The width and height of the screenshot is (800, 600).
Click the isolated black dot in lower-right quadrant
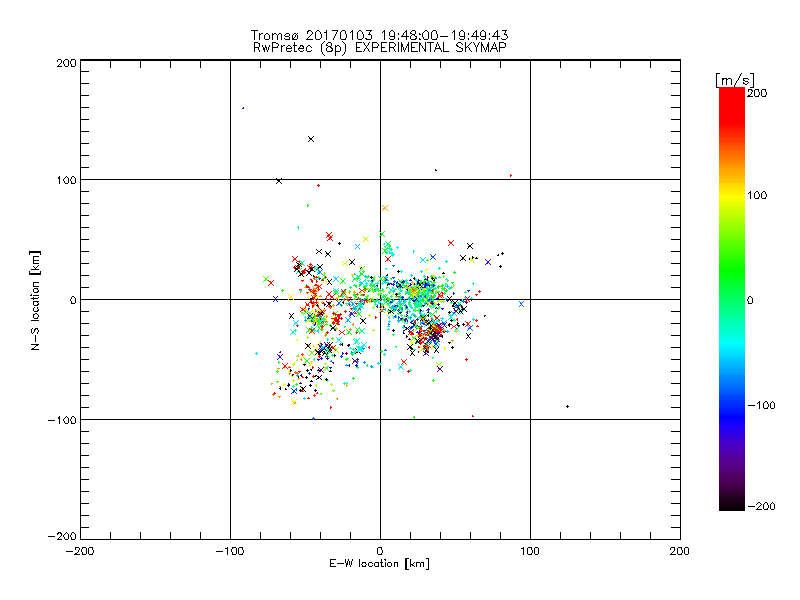[567, 407]
